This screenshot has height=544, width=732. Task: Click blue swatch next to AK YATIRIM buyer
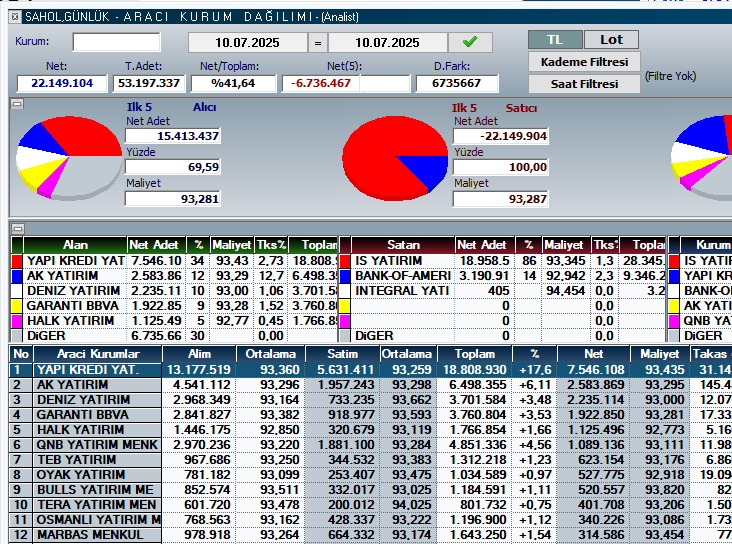tap(17, 276)
